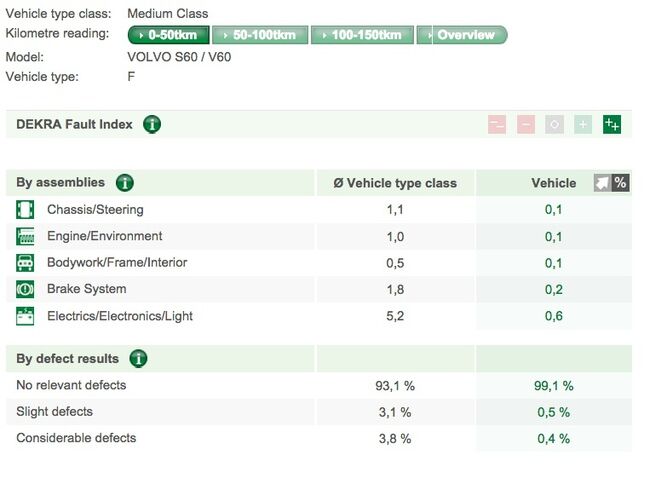This screenshot has width=650, height=478.
Task: Select the neutral circle fault index rating
Action: pyautogui.click(x=555, y=125)
